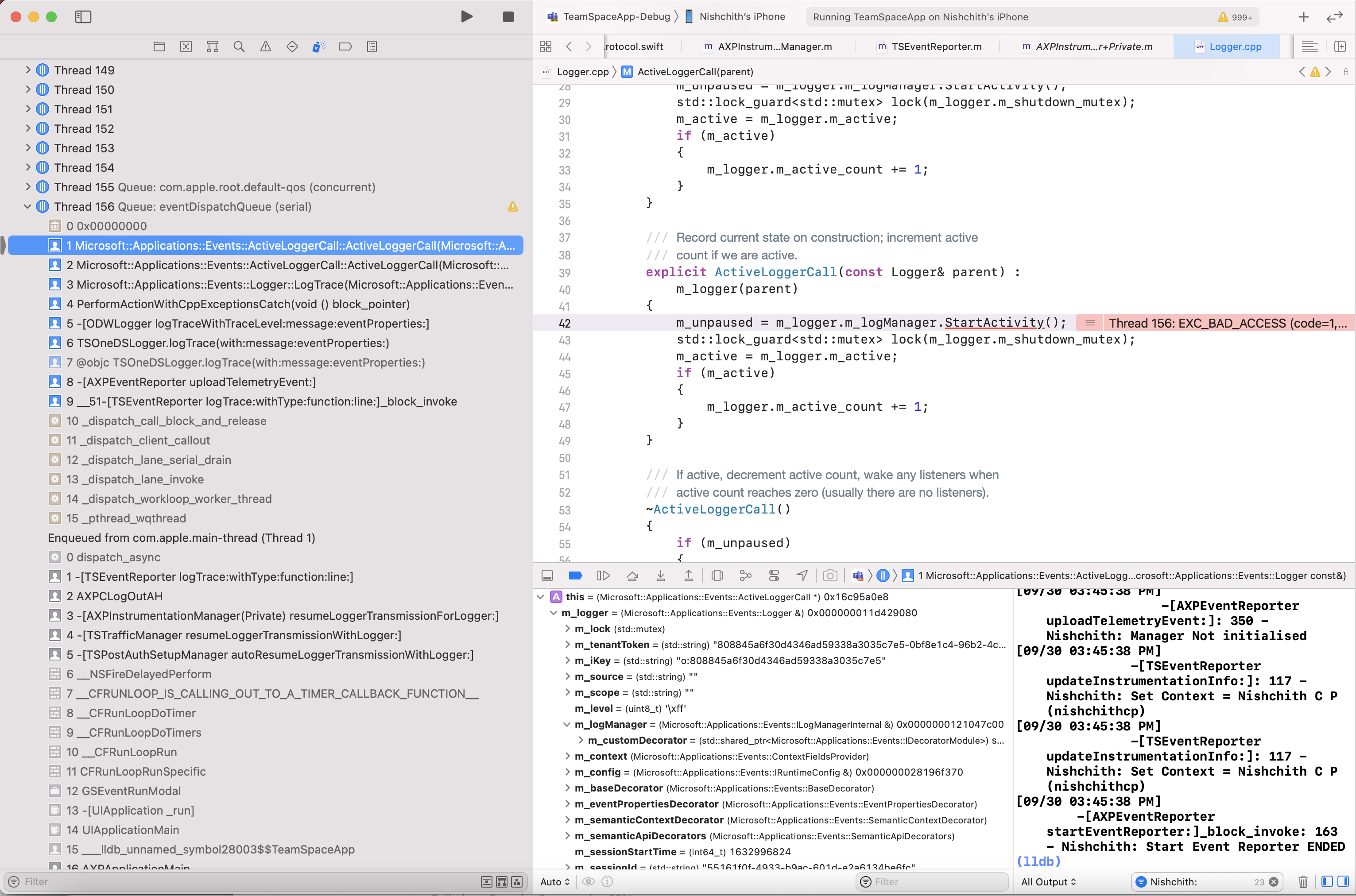The width and height of the screenshot is (1356, 896).
Task: Open the Report navigator list icon
Action: (372, 46)
